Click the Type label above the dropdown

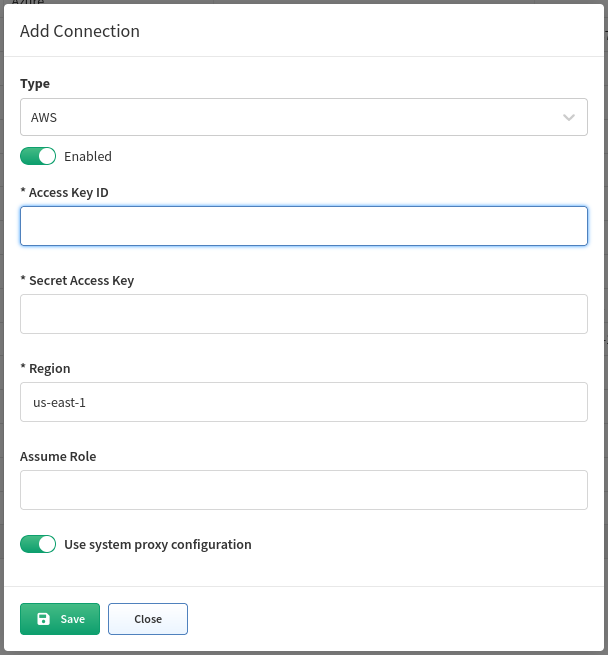click(35, 84)
